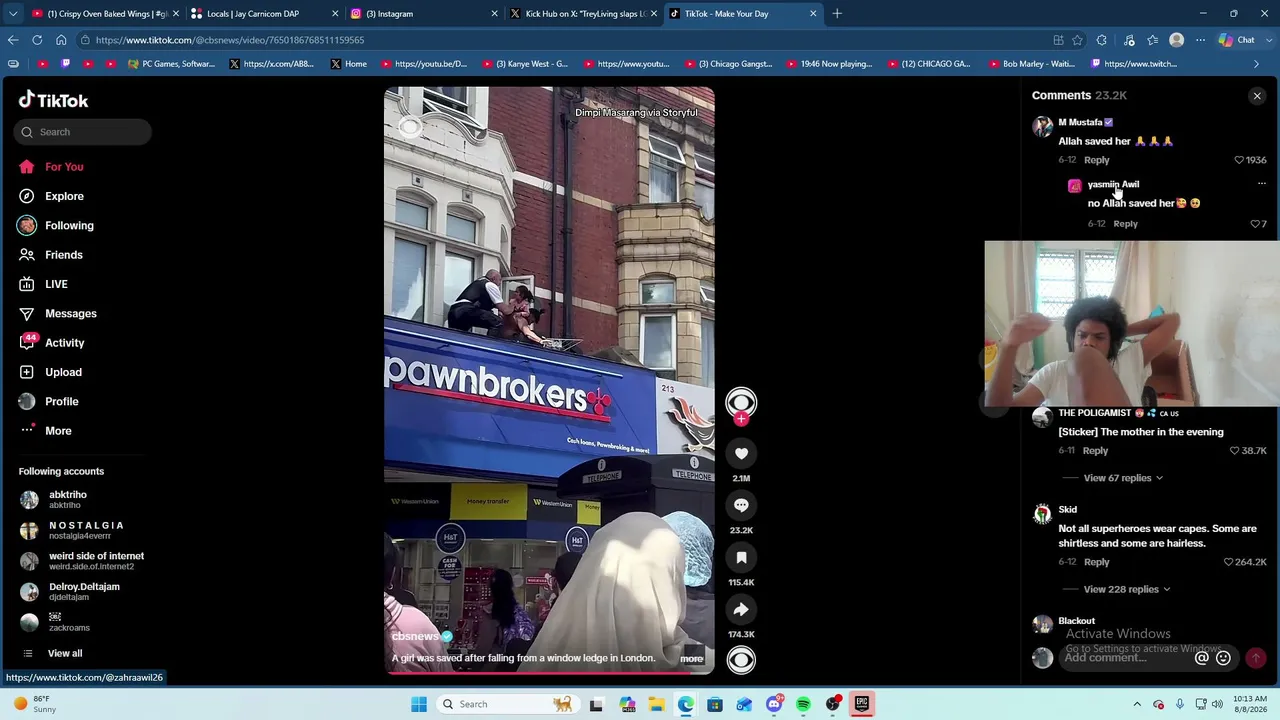Screen dimensions: 1280x720
Task: Like yasmiin Awil's reply
Action: tap(1256, 224)
